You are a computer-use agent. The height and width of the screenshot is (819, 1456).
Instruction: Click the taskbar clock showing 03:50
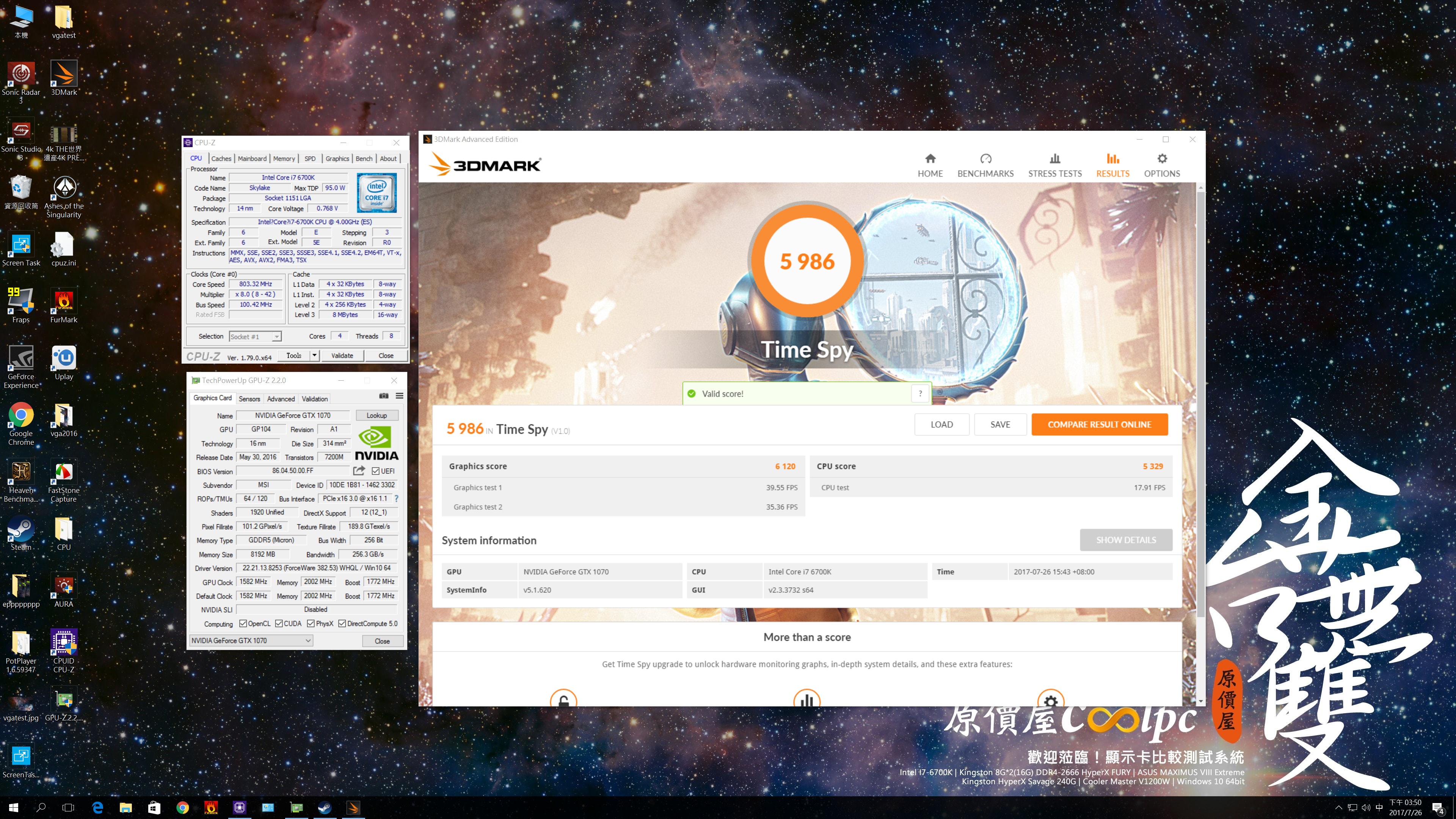point(1405,808)
